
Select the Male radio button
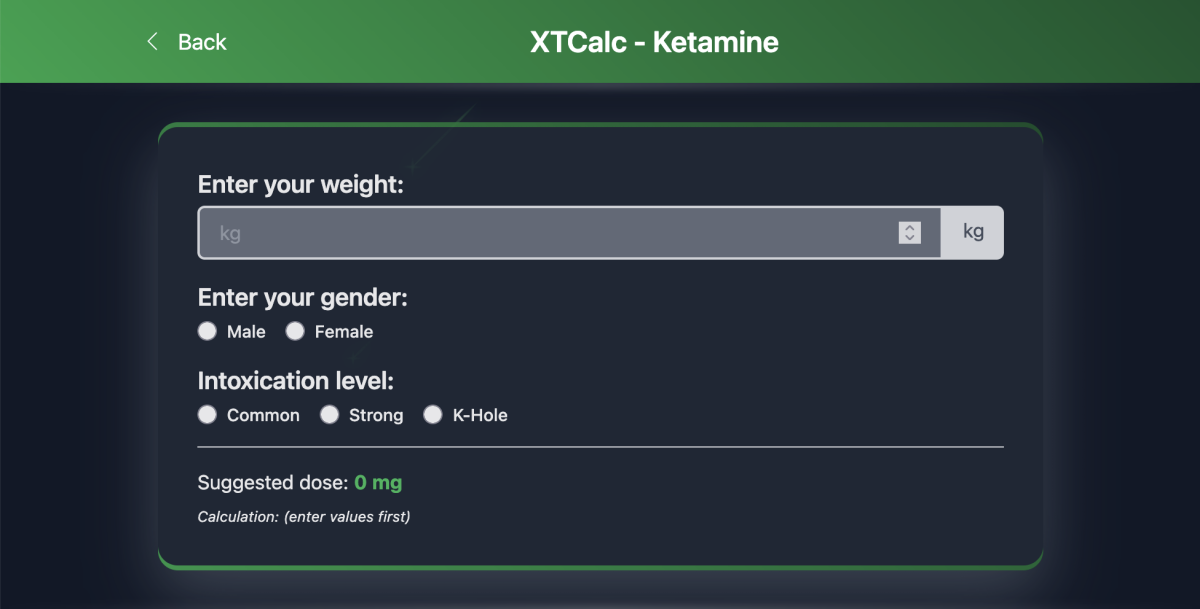(207, 331)
